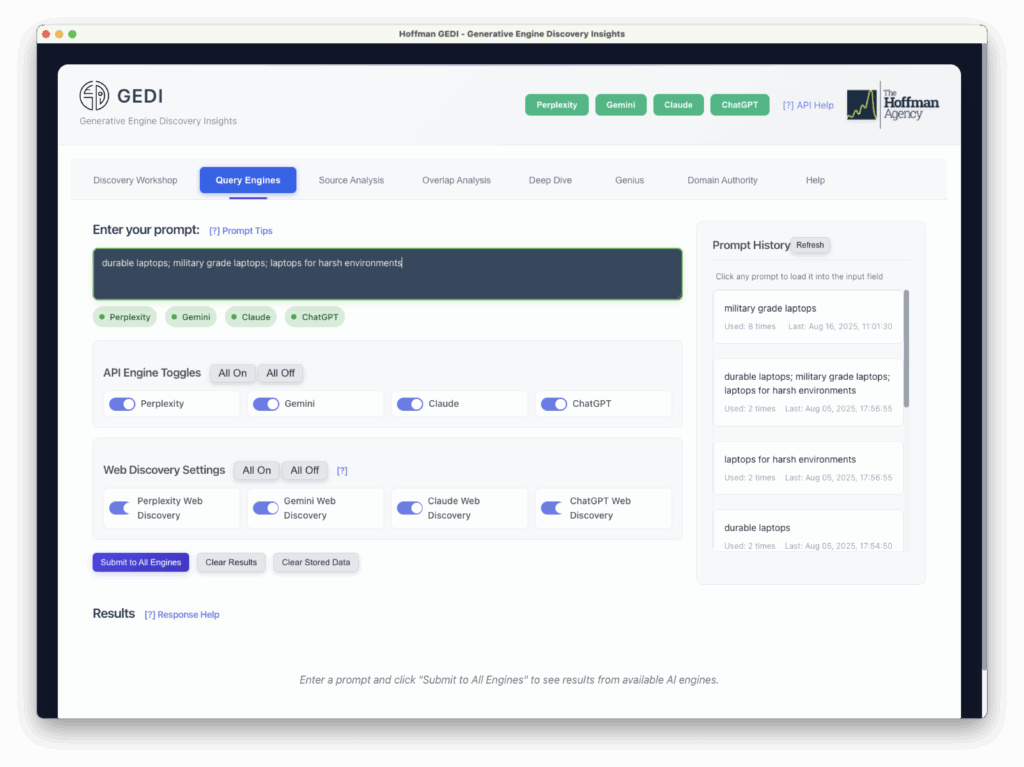Viewport: 1024px width, 767px height.
Task: Click the Perplexity pill below the prompt box
Action: click(x=124, y=316)
